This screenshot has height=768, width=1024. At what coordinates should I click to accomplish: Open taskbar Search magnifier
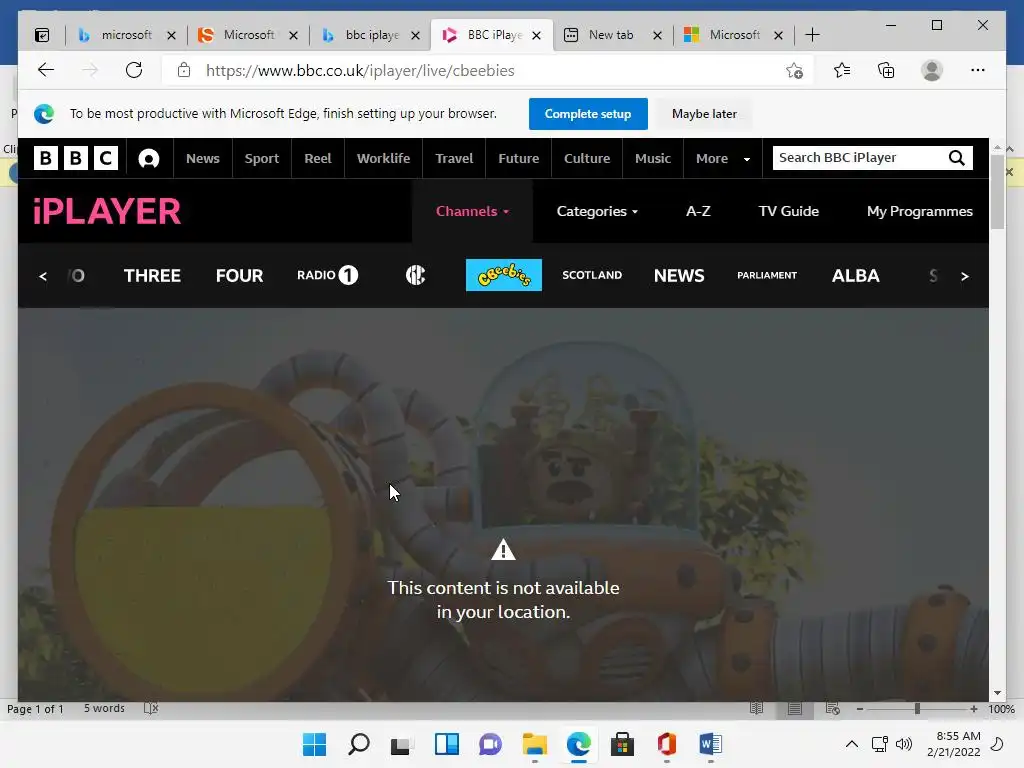point(359,744)
